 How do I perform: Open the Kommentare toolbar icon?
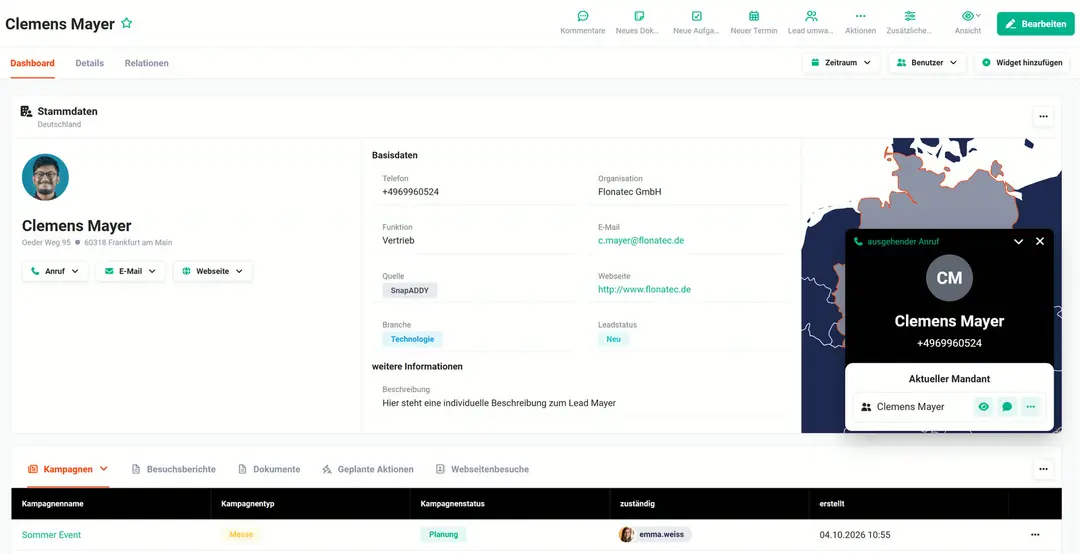click(x=583, y=23)
